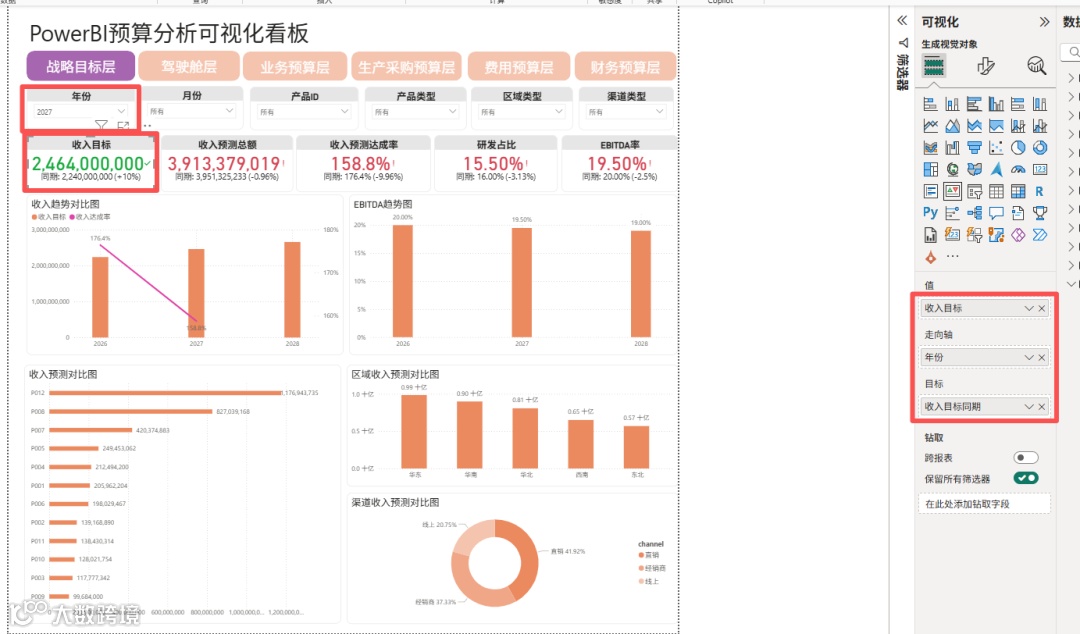Remove 年份 field from 走向轴 well
Screen dimensions: 1080x634
(x=1041, y=357)
